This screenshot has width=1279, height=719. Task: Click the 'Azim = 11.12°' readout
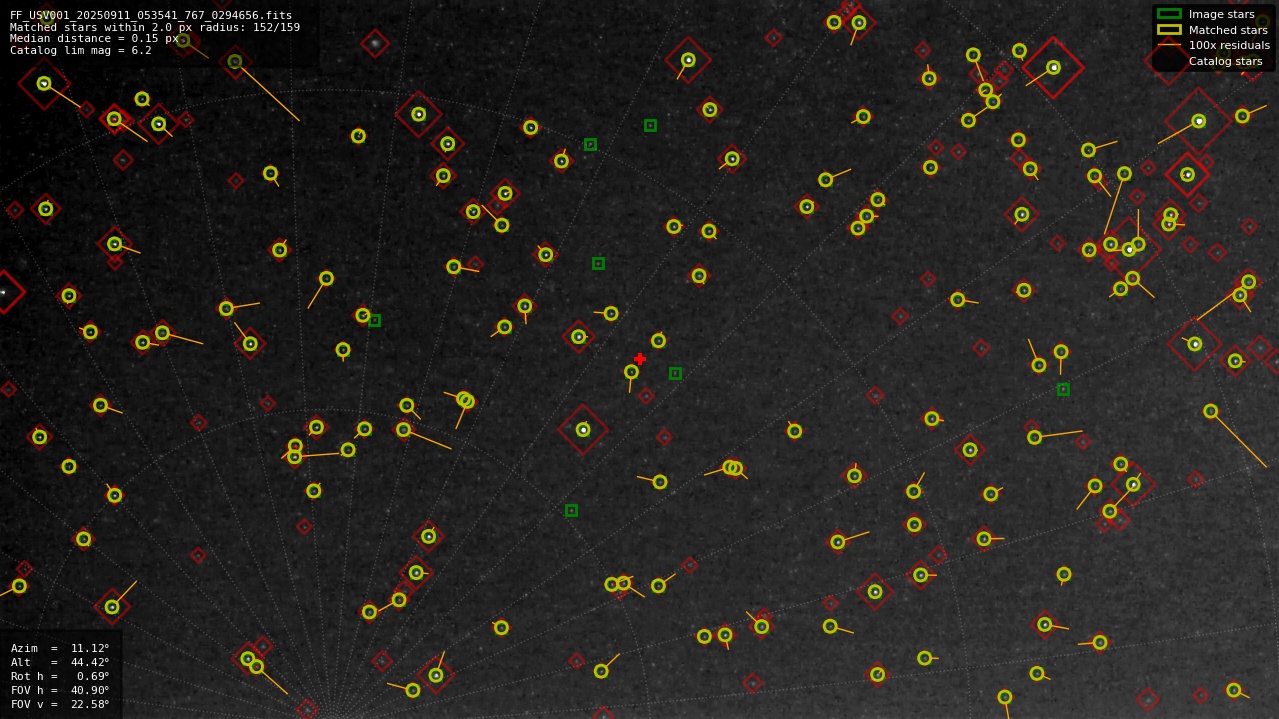point(60,648)
